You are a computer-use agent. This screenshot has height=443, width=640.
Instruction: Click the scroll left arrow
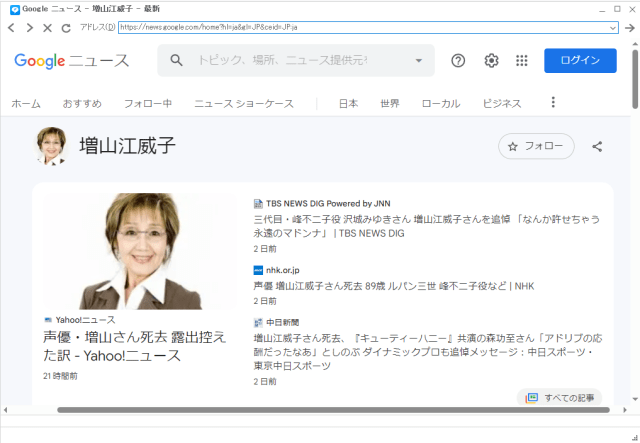point(5,410)
